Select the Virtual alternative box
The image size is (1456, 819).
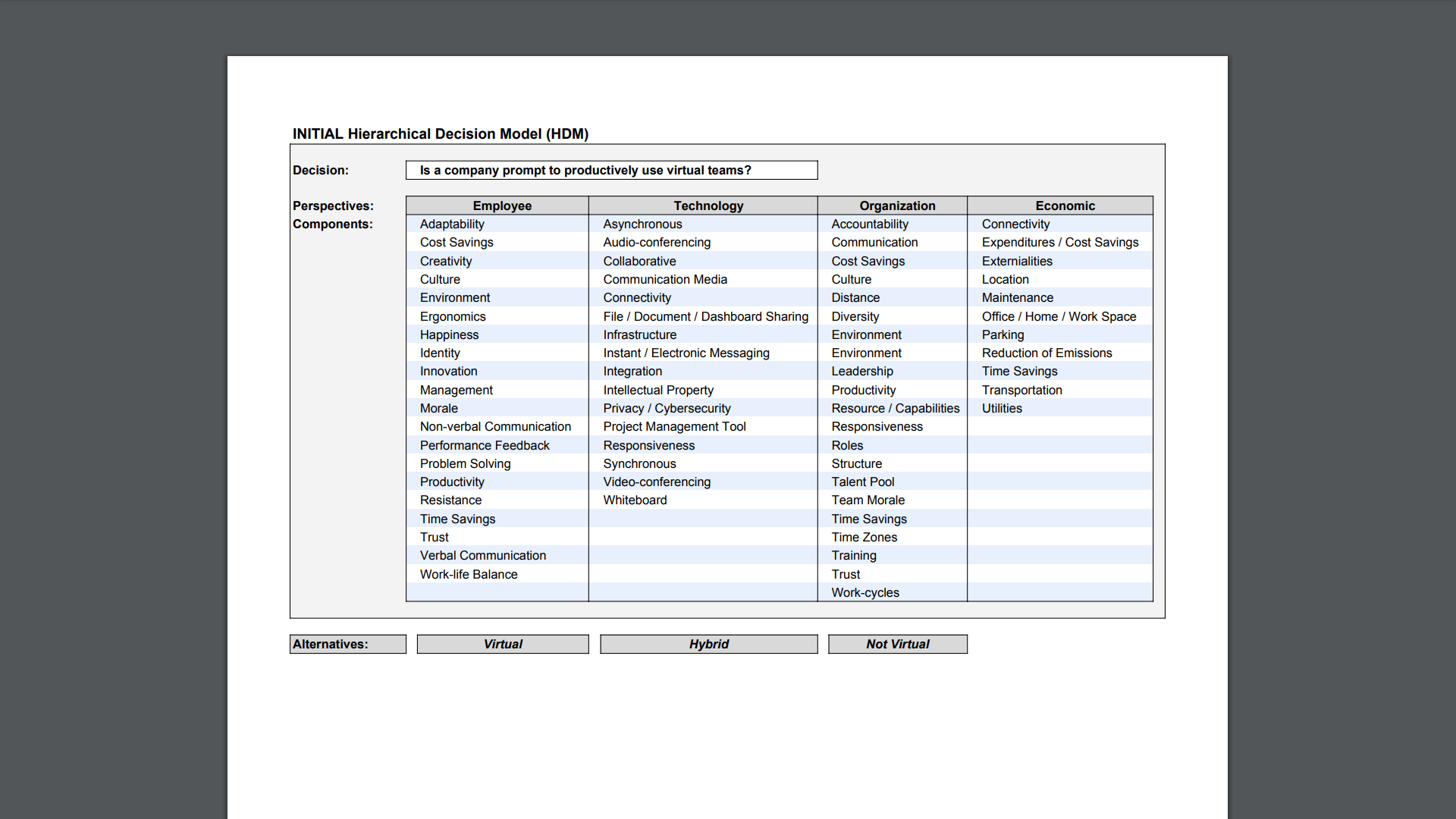tap(502, 644)
